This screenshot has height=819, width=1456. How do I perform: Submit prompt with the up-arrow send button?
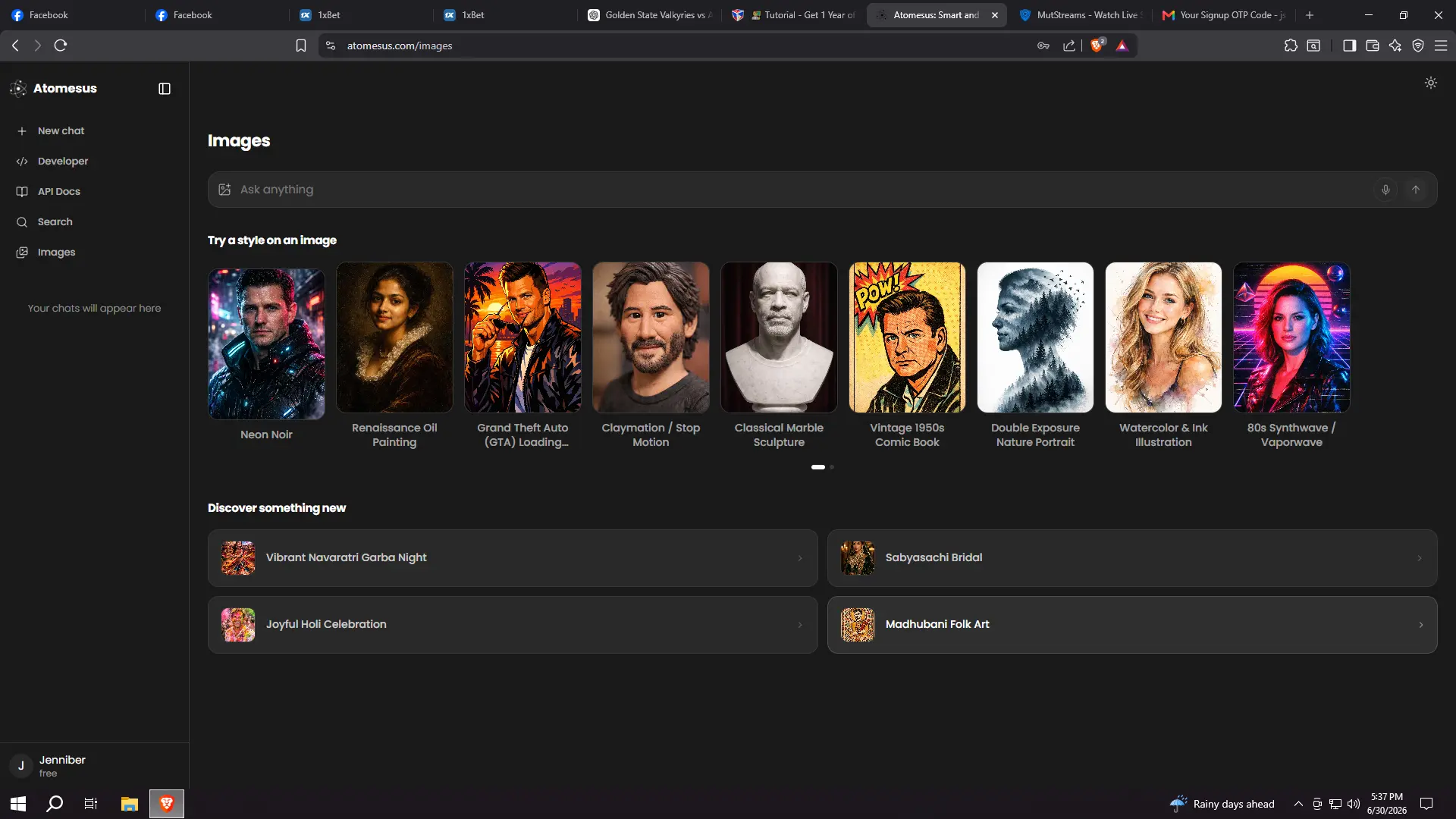(x=1416, y=190)
